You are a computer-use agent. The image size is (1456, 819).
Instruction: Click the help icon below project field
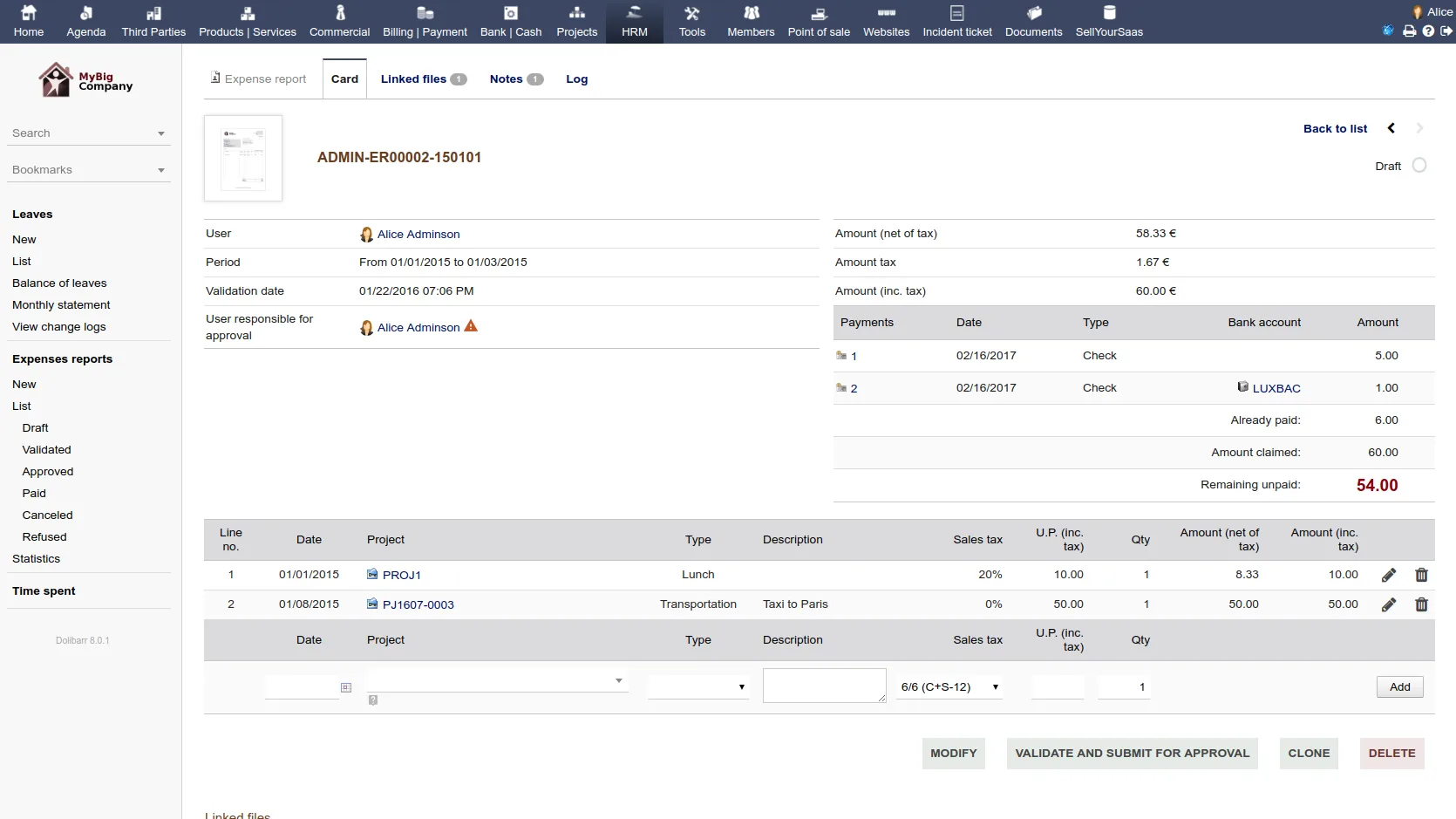pos(373,700)
